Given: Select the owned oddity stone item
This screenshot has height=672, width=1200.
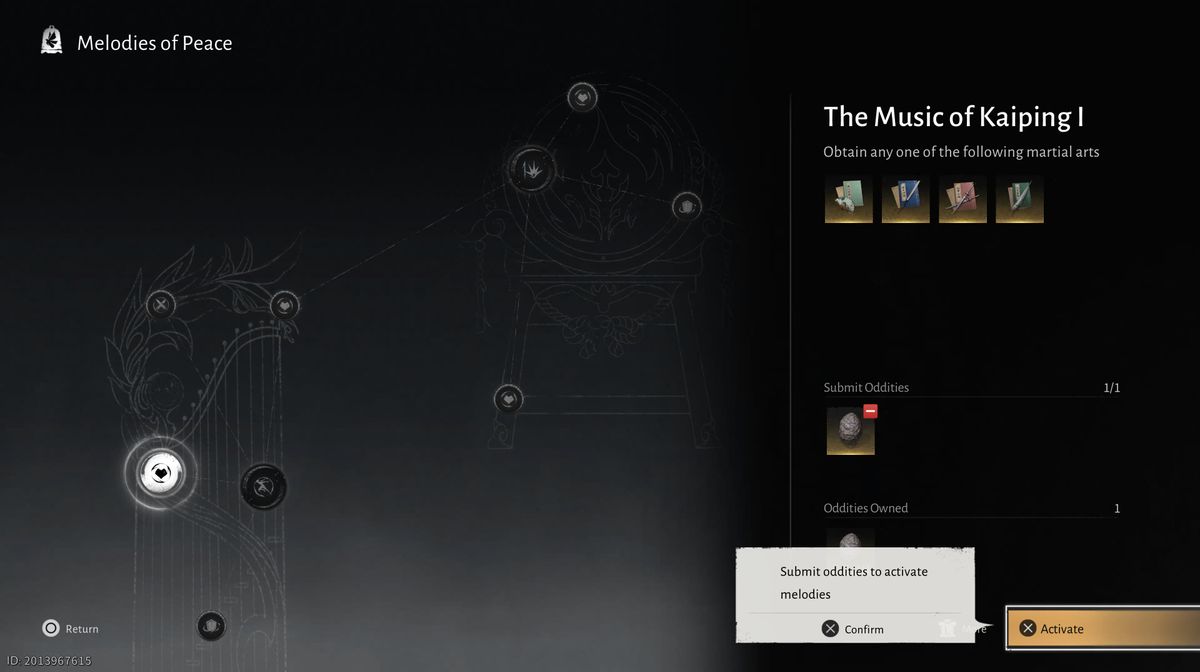Looking at the screenshot, I should pyautogui.click(x=850, y=540).
